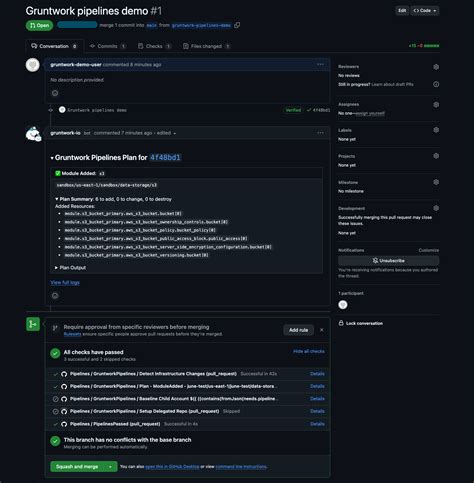The height and width of the screenshot is (483, 474).
Task: Dismiss the require approval banner
Action: pyautogui.click(x=322, y=330)
